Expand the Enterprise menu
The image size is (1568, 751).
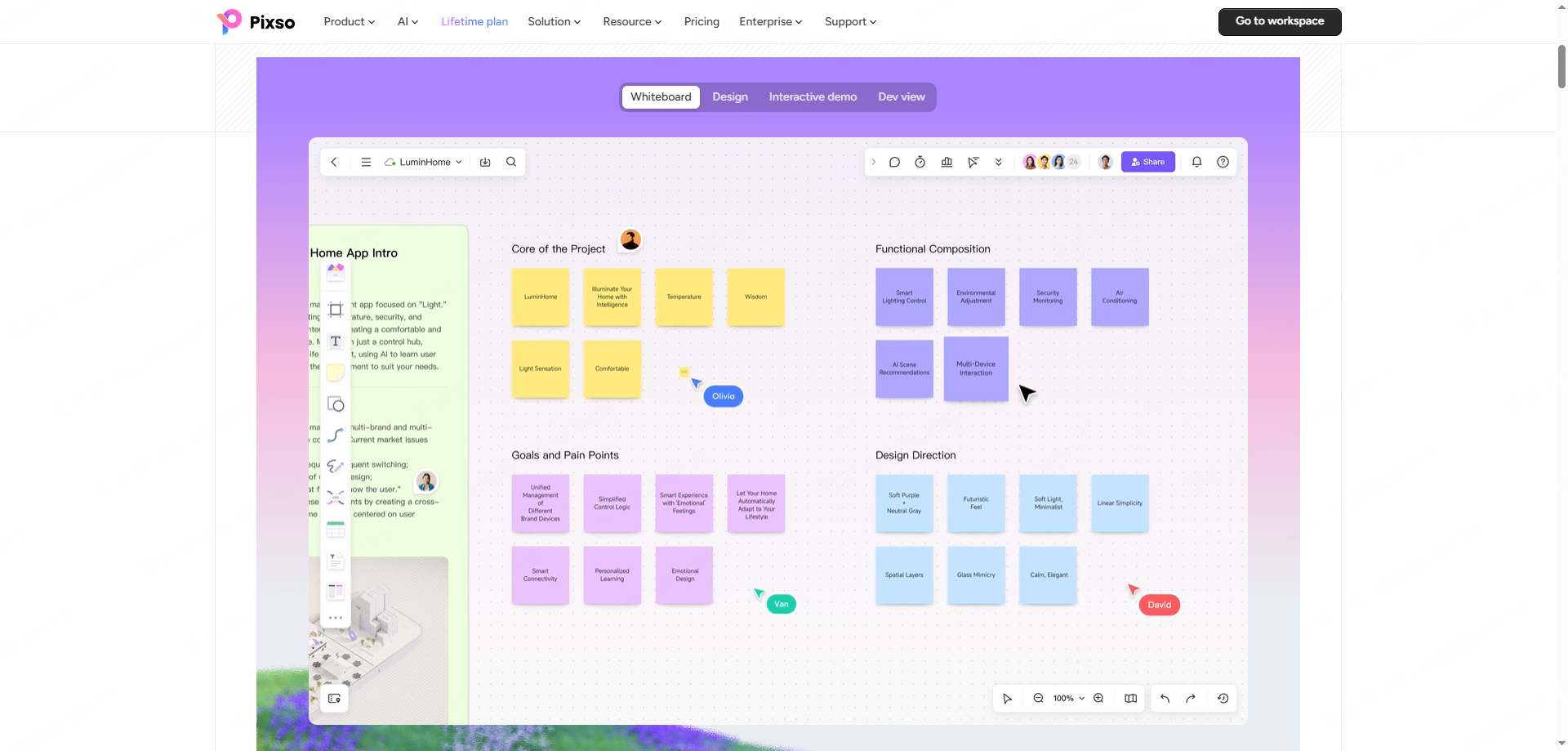770,22
